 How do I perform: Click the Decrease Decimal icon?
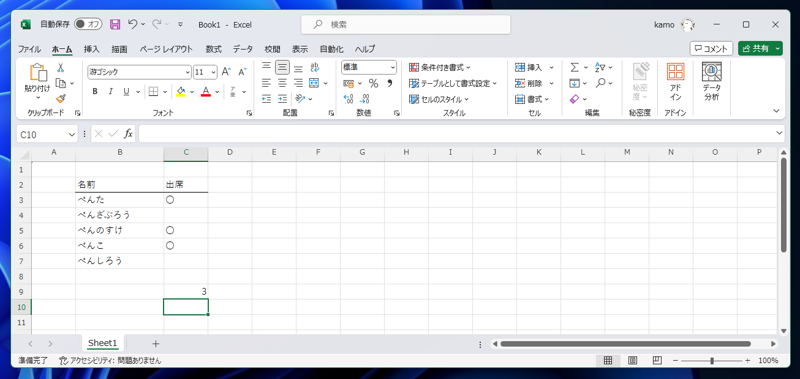[365, 99]
